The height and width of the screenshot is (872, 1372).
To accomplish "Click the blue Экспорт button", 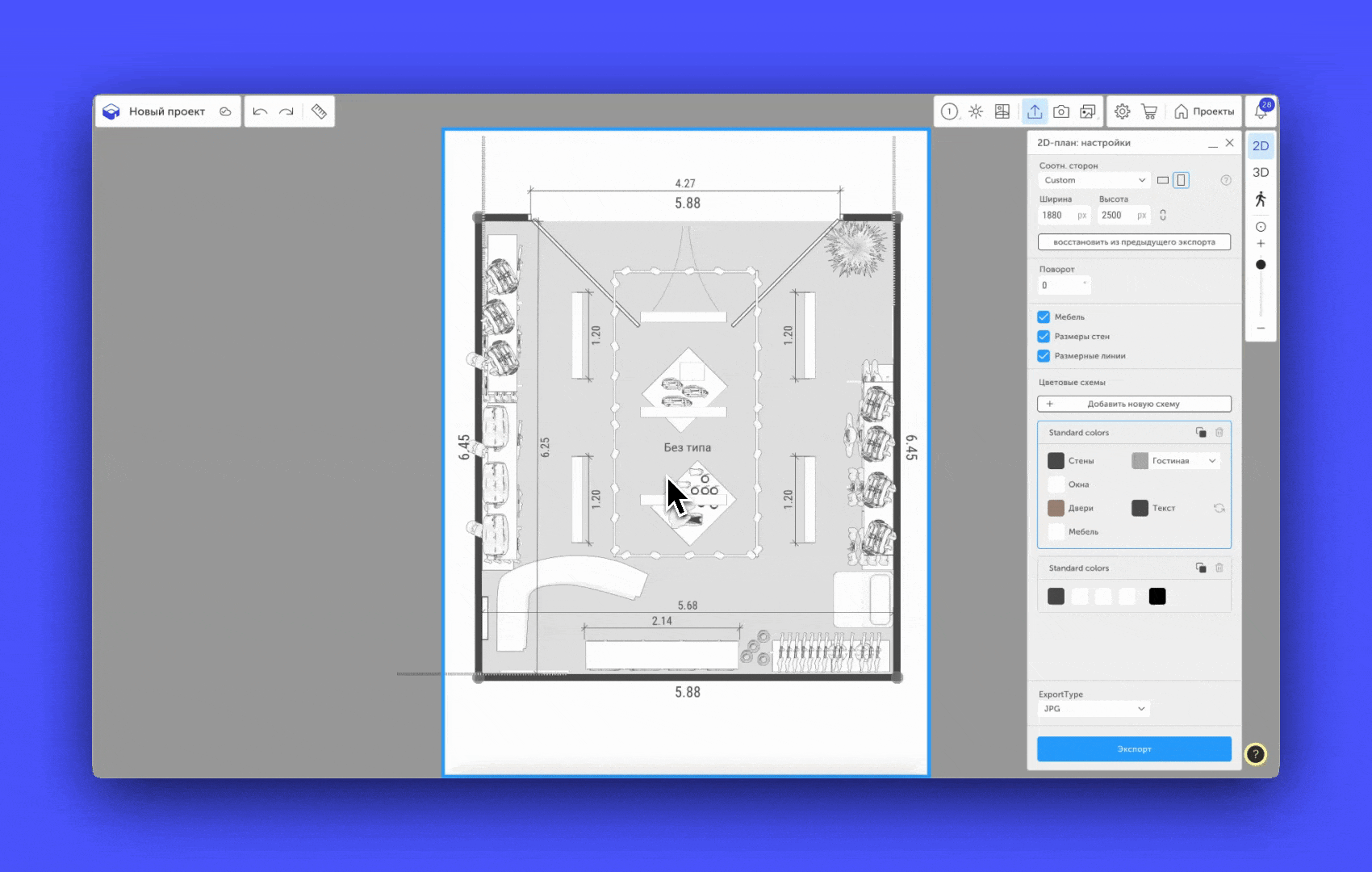I will (1134, 749).
